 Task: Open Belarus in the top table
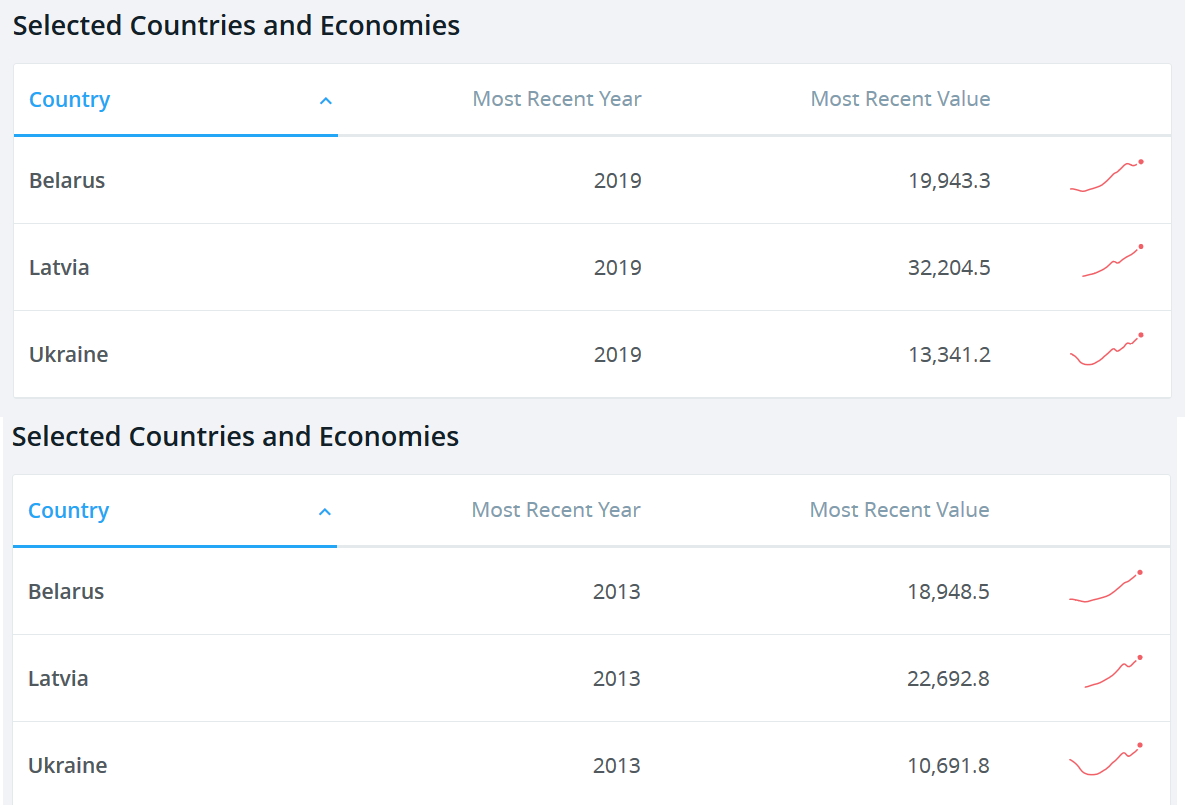coord(67,181)
